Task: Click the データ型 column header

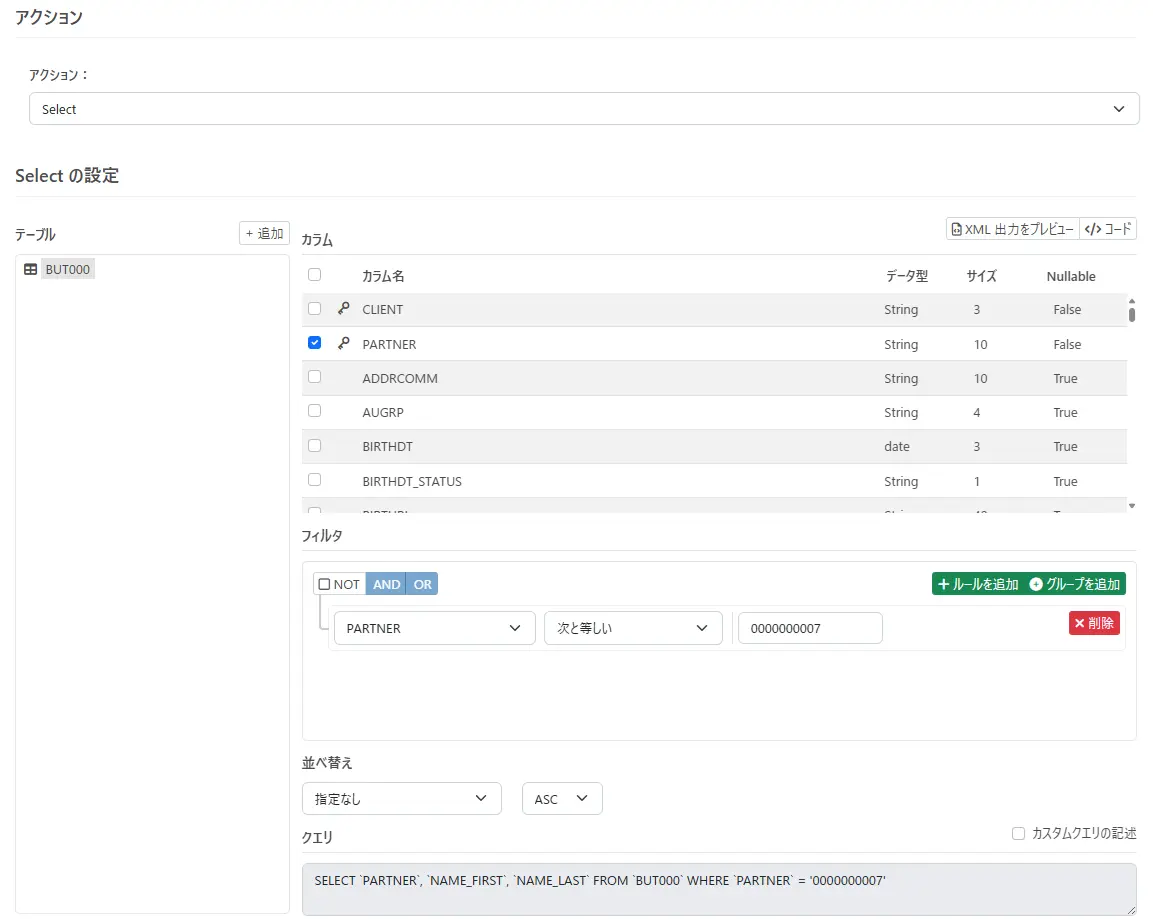Action: (x=907, y=276)
